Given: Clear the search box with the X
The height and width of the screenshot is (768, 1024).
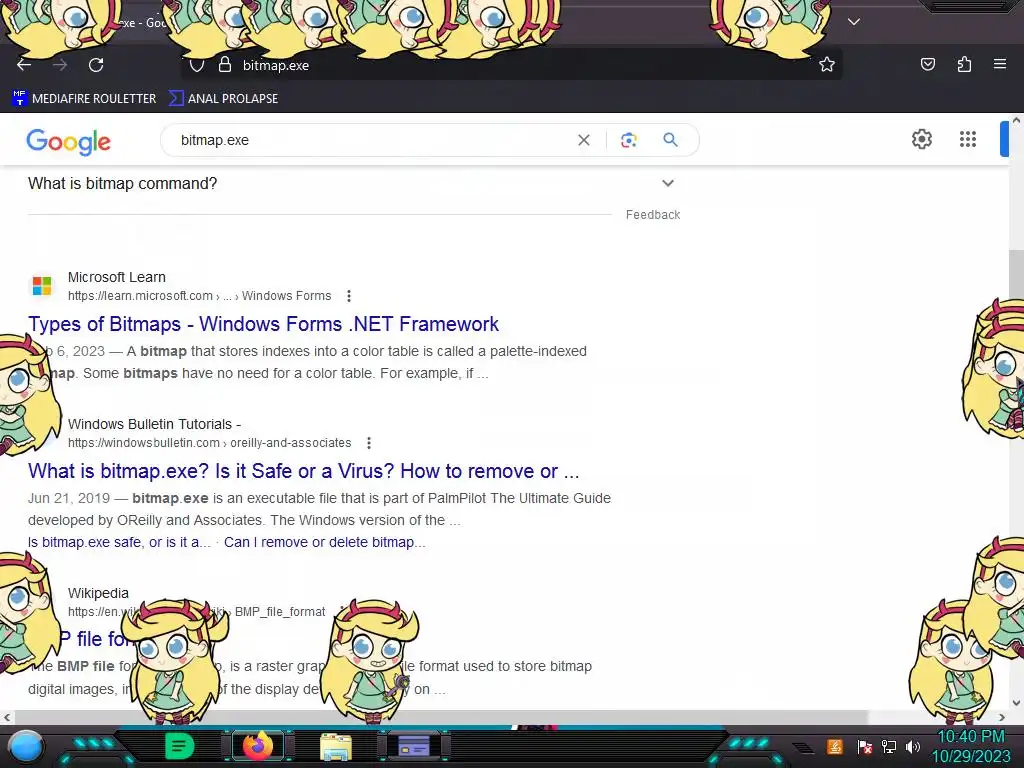Looking at the screenshot, I should pyautogui.click(x=584, y=140).
